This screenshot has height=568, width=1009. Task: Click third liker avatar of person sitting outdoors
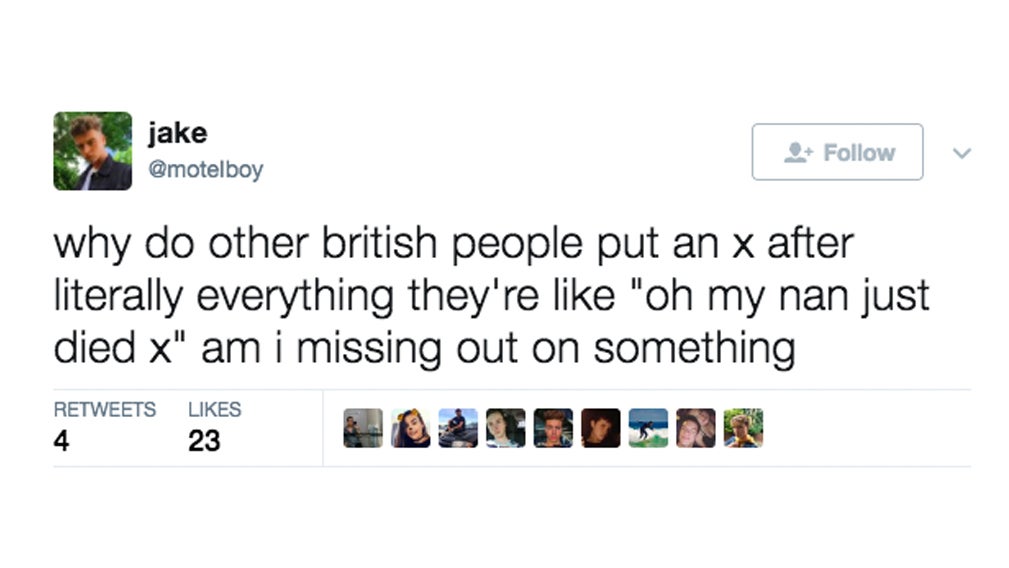pyautogui.click(x=458, y=428)
